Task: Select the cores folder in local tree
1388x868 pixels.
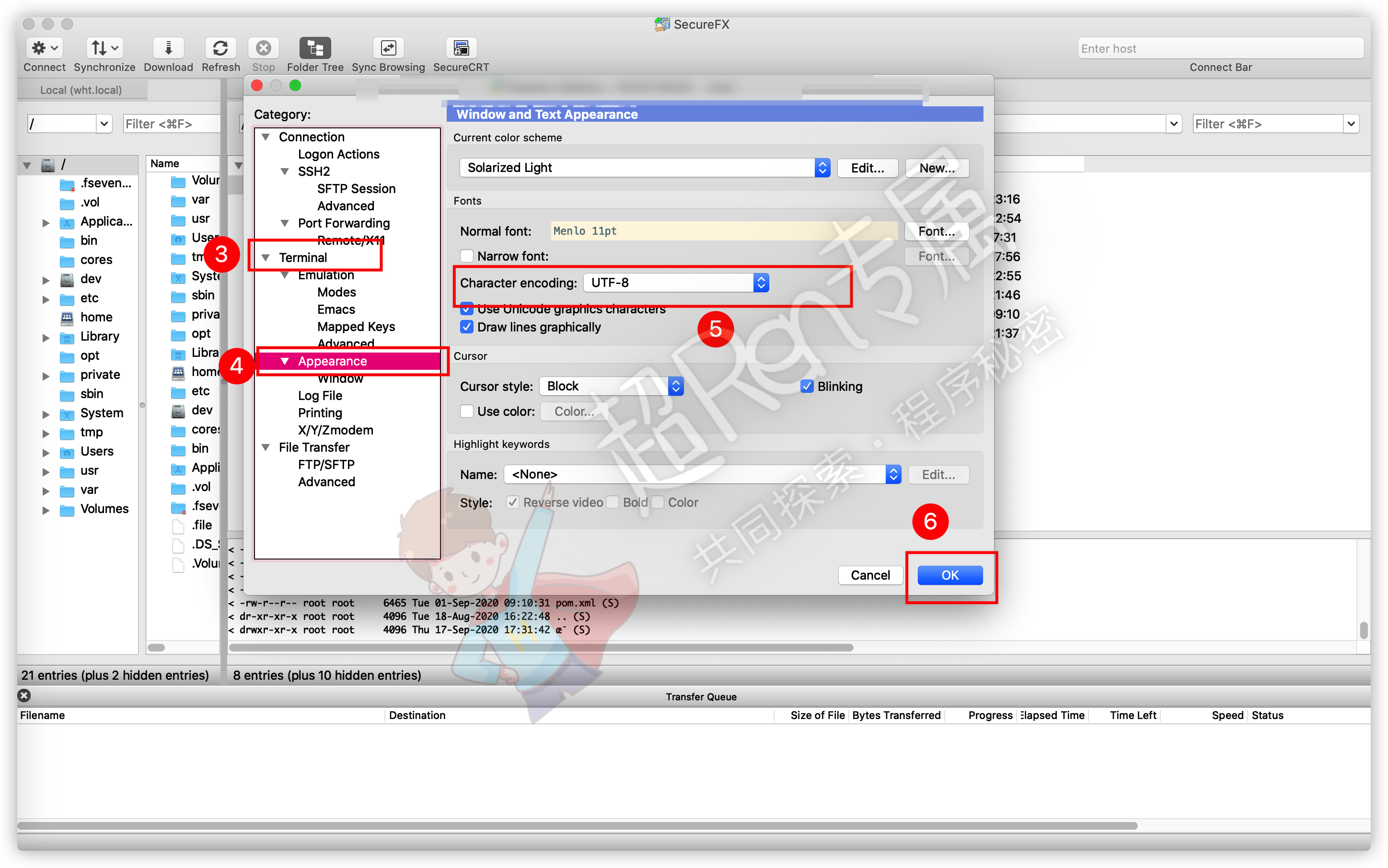Action: point(96,260)
